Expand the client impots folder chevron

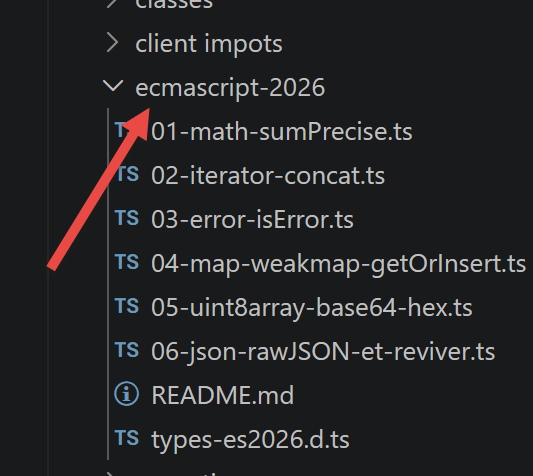coord(113,43)
